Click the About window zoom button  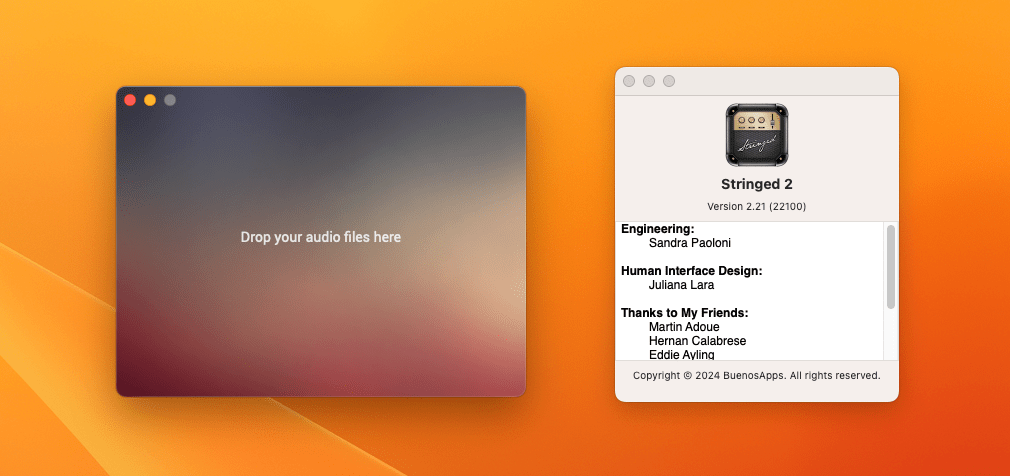click(x=669, y=81)
